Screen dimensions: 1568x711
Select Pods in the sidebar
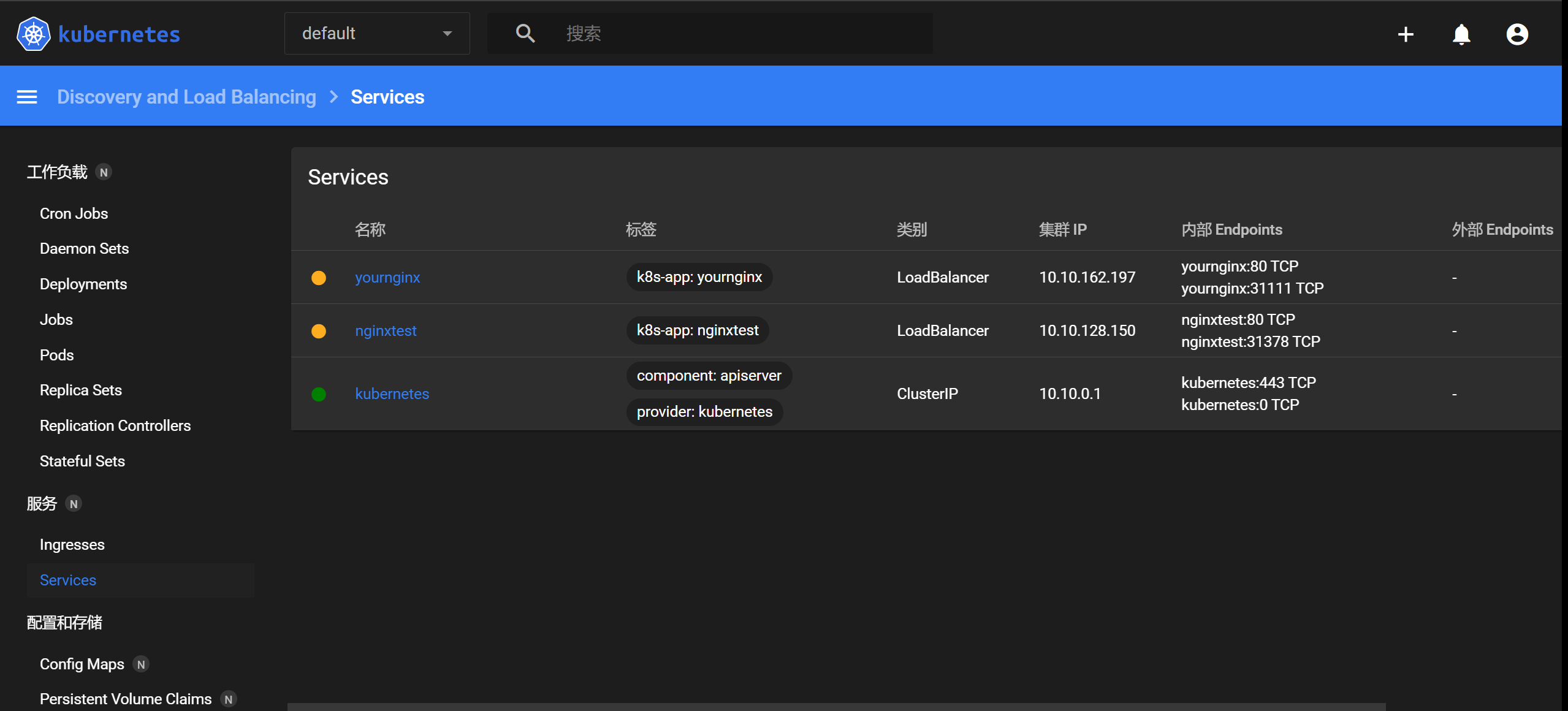point(56,355)
